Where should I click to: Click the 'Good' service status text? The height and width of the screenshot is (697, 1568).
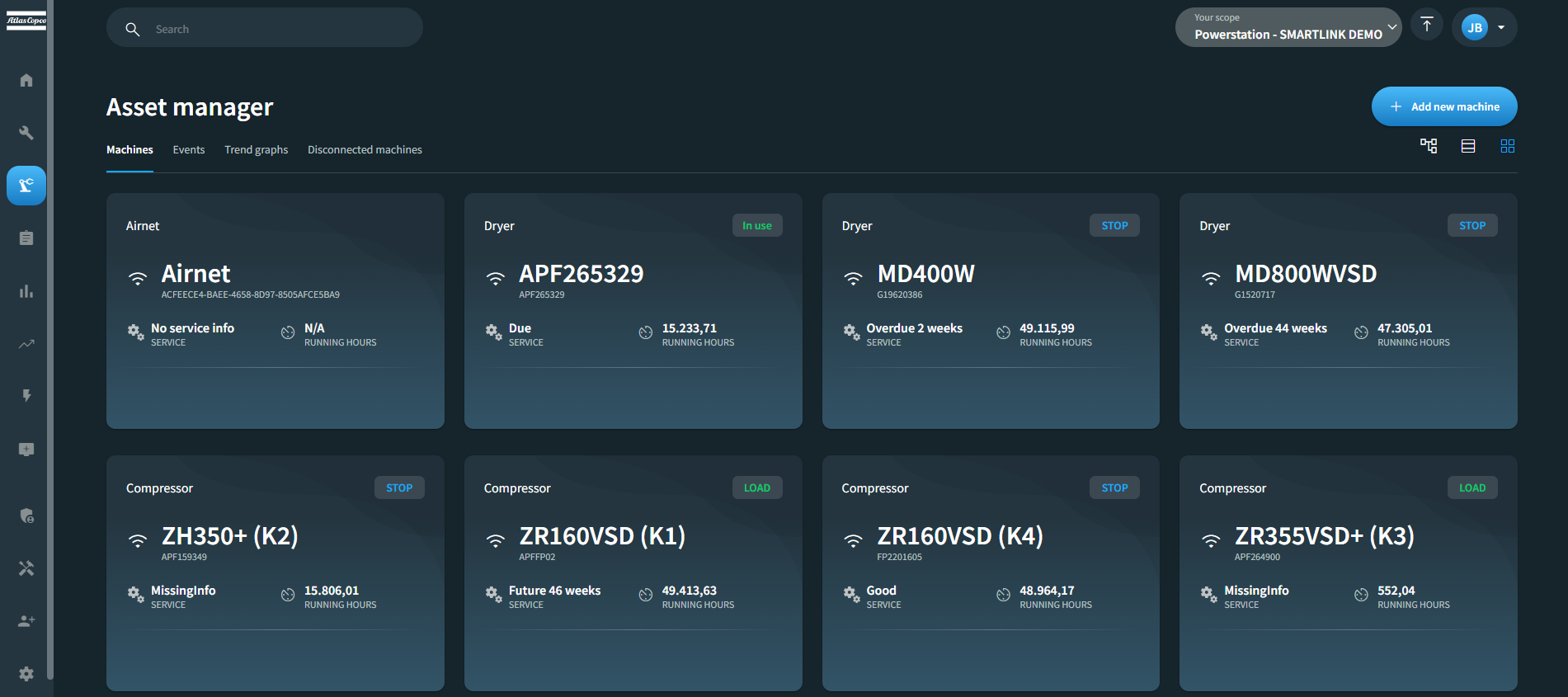881,591
